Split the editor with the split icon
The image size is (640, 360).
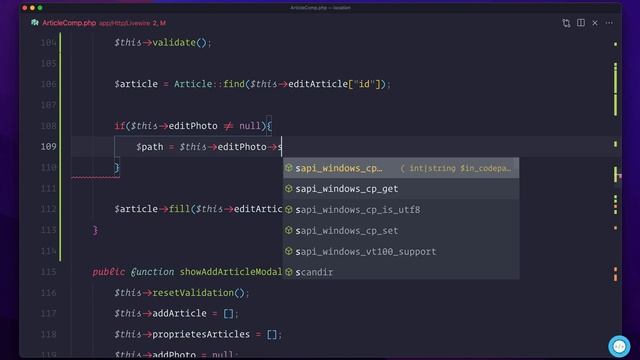pyautogui.click(x=580, y=23)
